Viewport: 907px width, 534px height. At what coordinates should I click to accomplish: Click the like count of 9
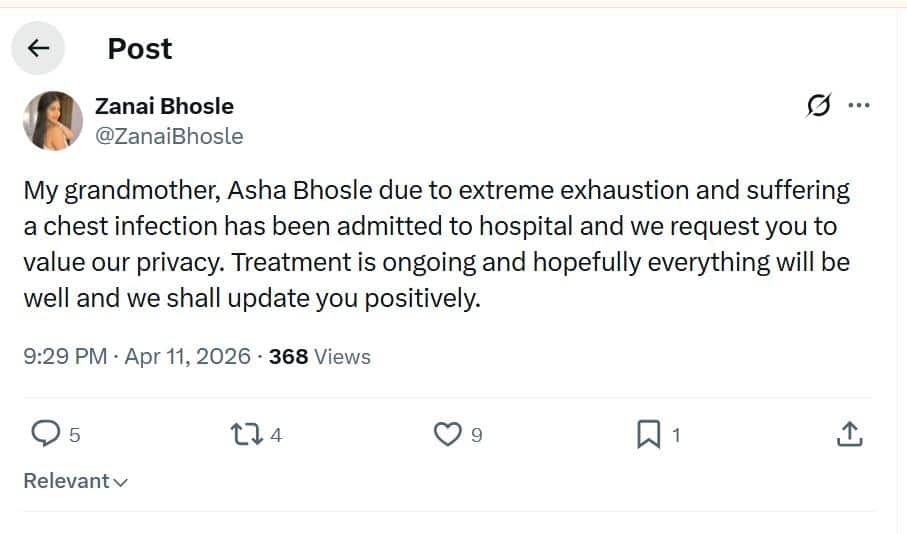click(x=477, y=435)
